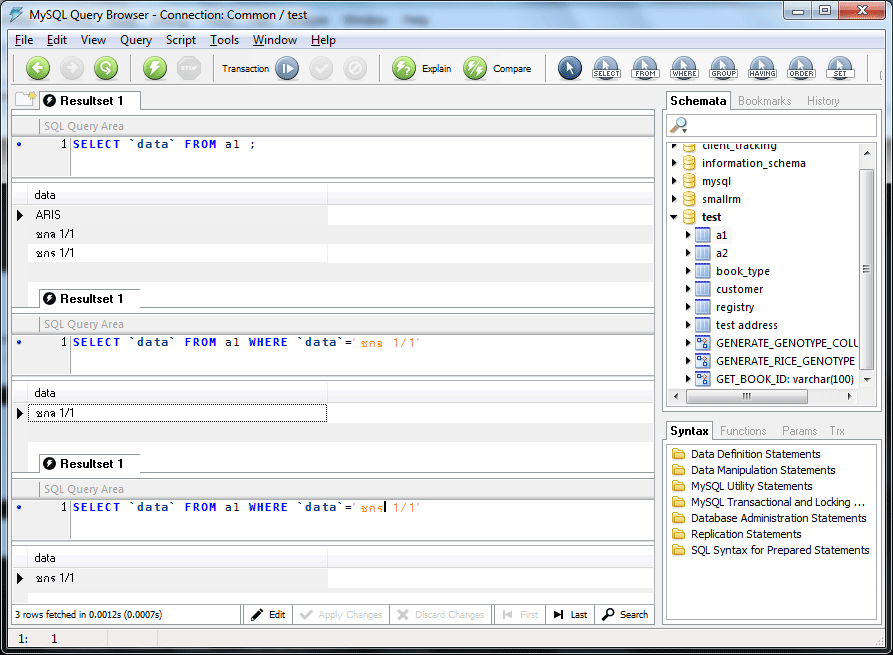Image resolution: width=893 pixels, height=655 pixels.
Task: Jump to First row button
Action: pyautogui.click(x=520, y=615)
